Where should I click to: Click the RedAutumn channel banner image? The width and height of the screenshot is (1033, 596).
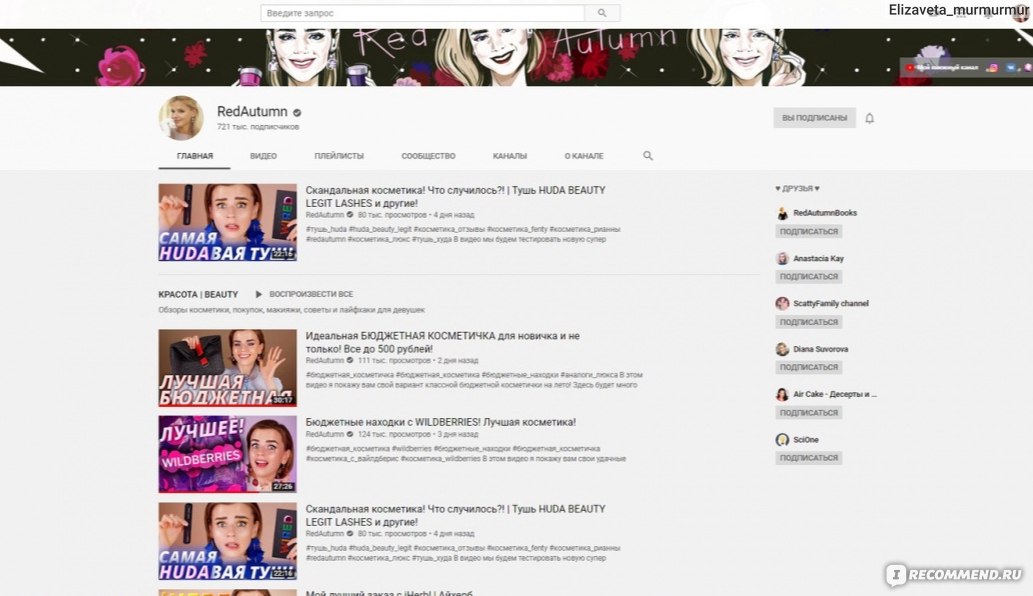click(516, 57)
